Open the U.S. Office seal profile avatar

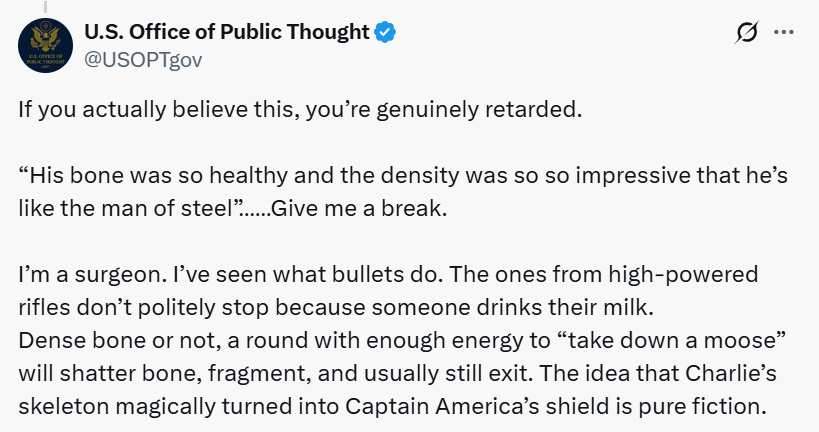coord(44,47)
